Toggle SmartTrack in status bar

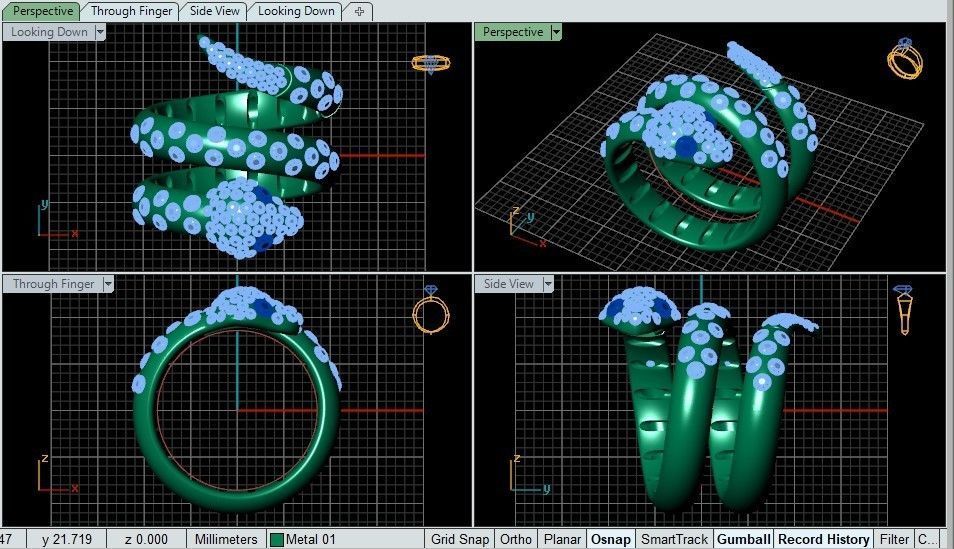coord(674,539)
